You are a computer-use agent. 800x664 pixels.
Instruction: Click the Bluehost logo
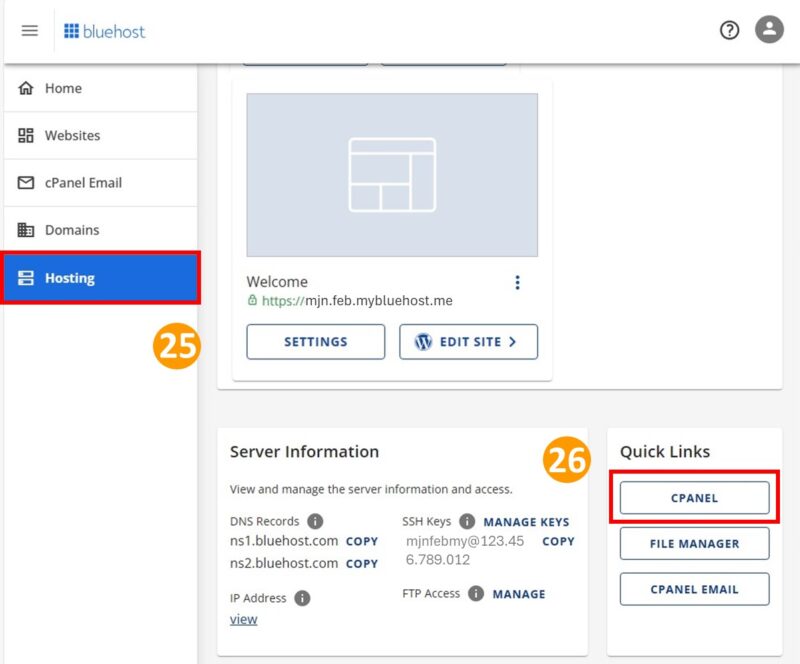pyautogui.click(x=105, y=31)
